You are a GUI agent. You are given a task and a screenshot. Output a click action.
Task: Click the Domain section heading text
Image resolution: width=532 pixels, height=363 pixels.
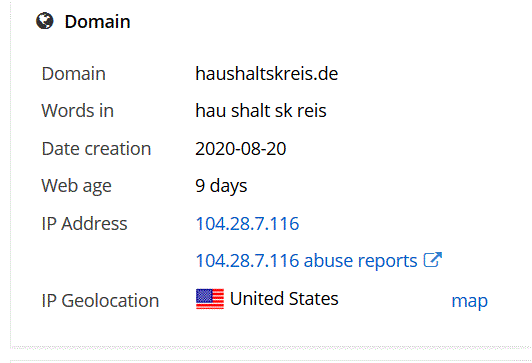(97, 22)
